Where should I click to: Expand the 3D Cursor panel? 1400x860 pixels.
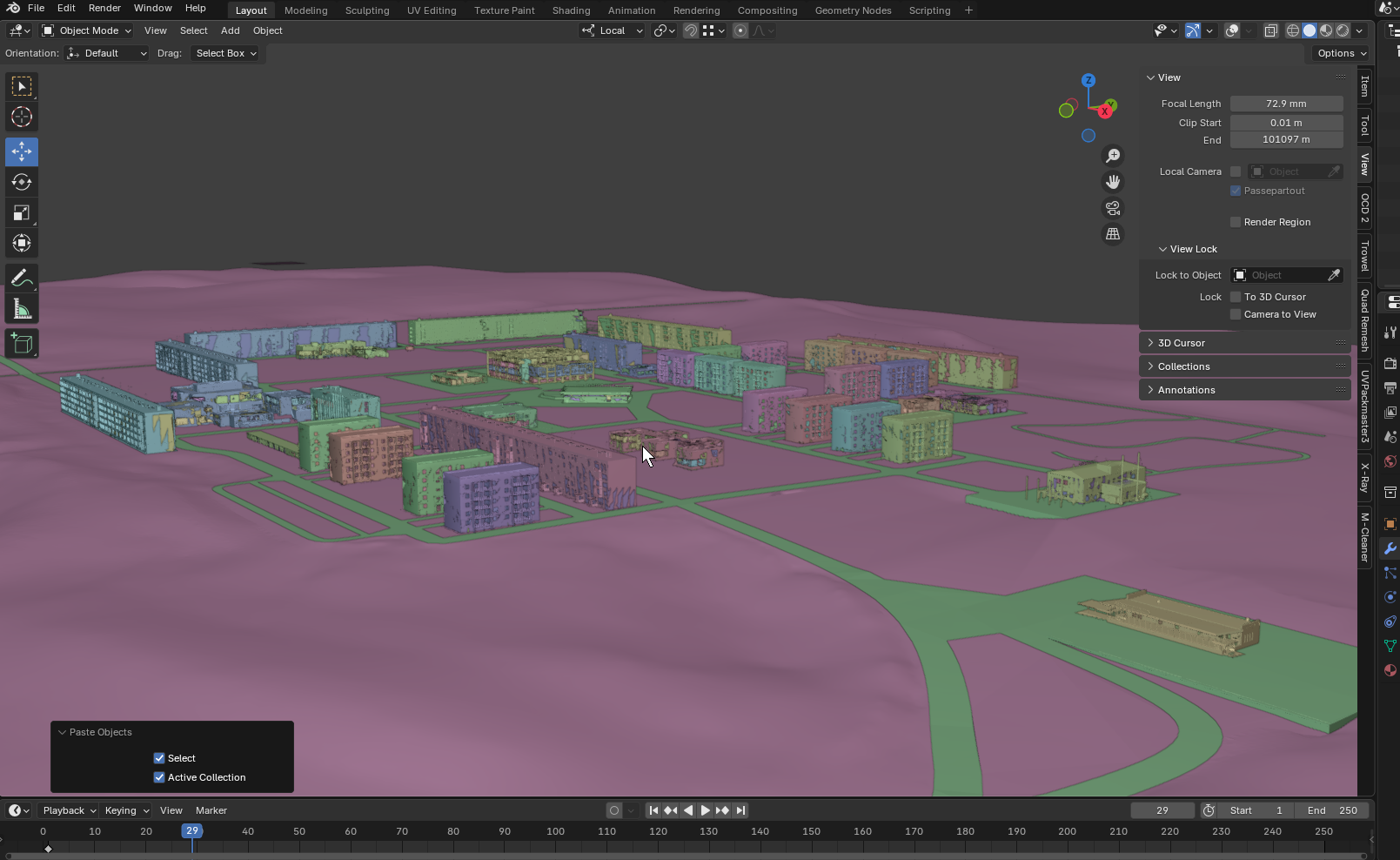1182,343
